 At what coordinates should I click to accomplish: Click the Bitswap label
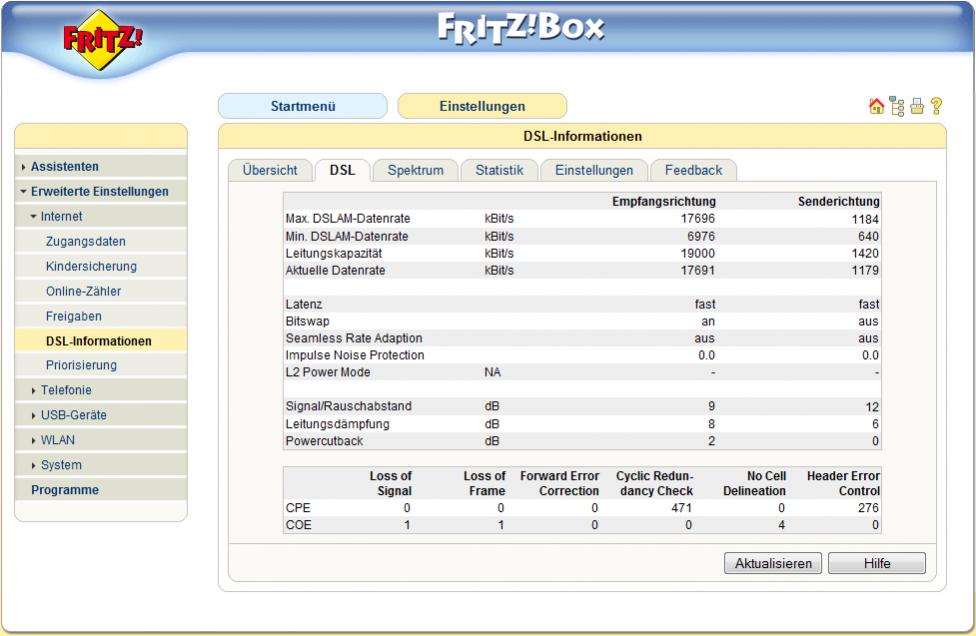(307, 321)
